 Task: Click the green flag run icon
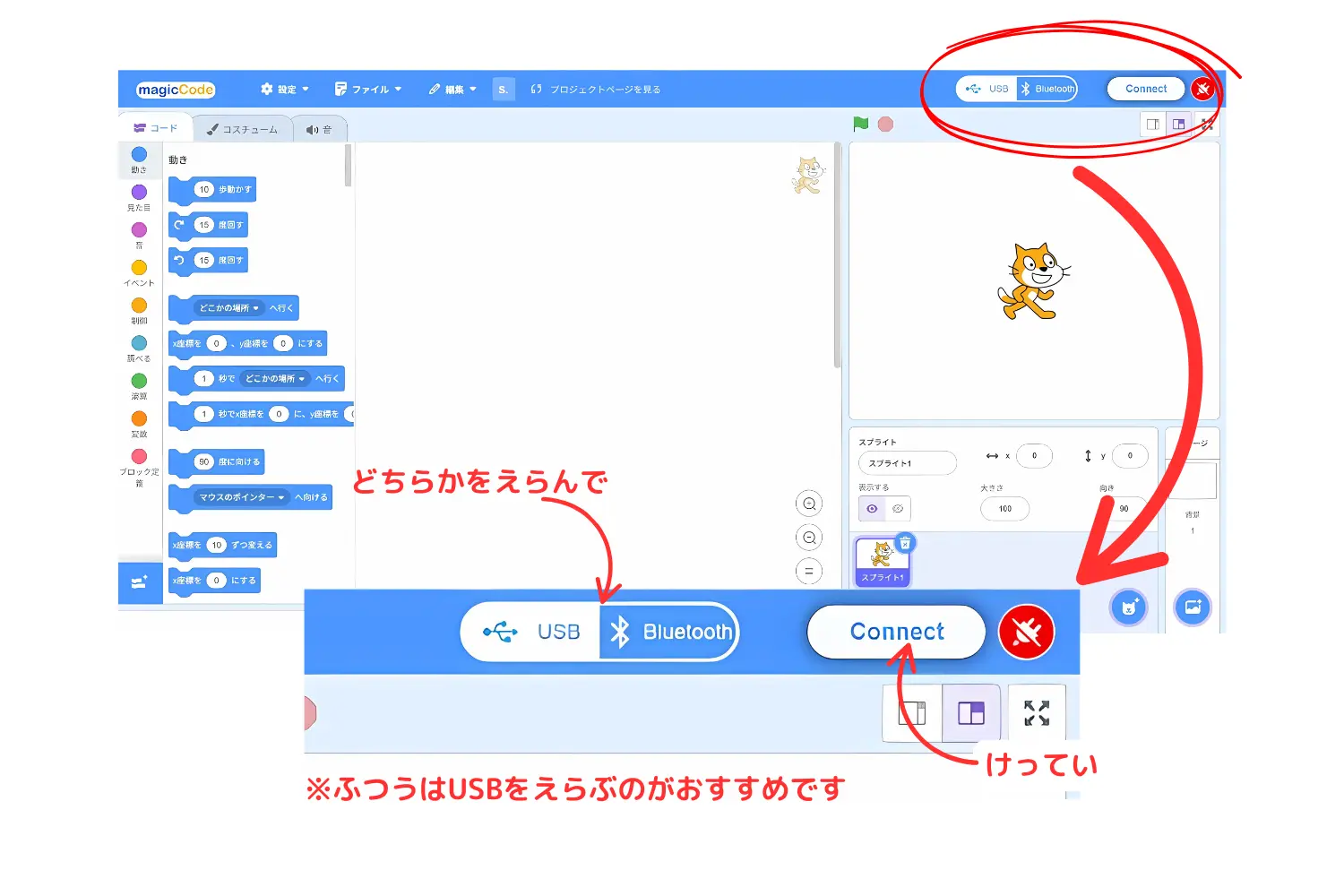pos(861,125)
